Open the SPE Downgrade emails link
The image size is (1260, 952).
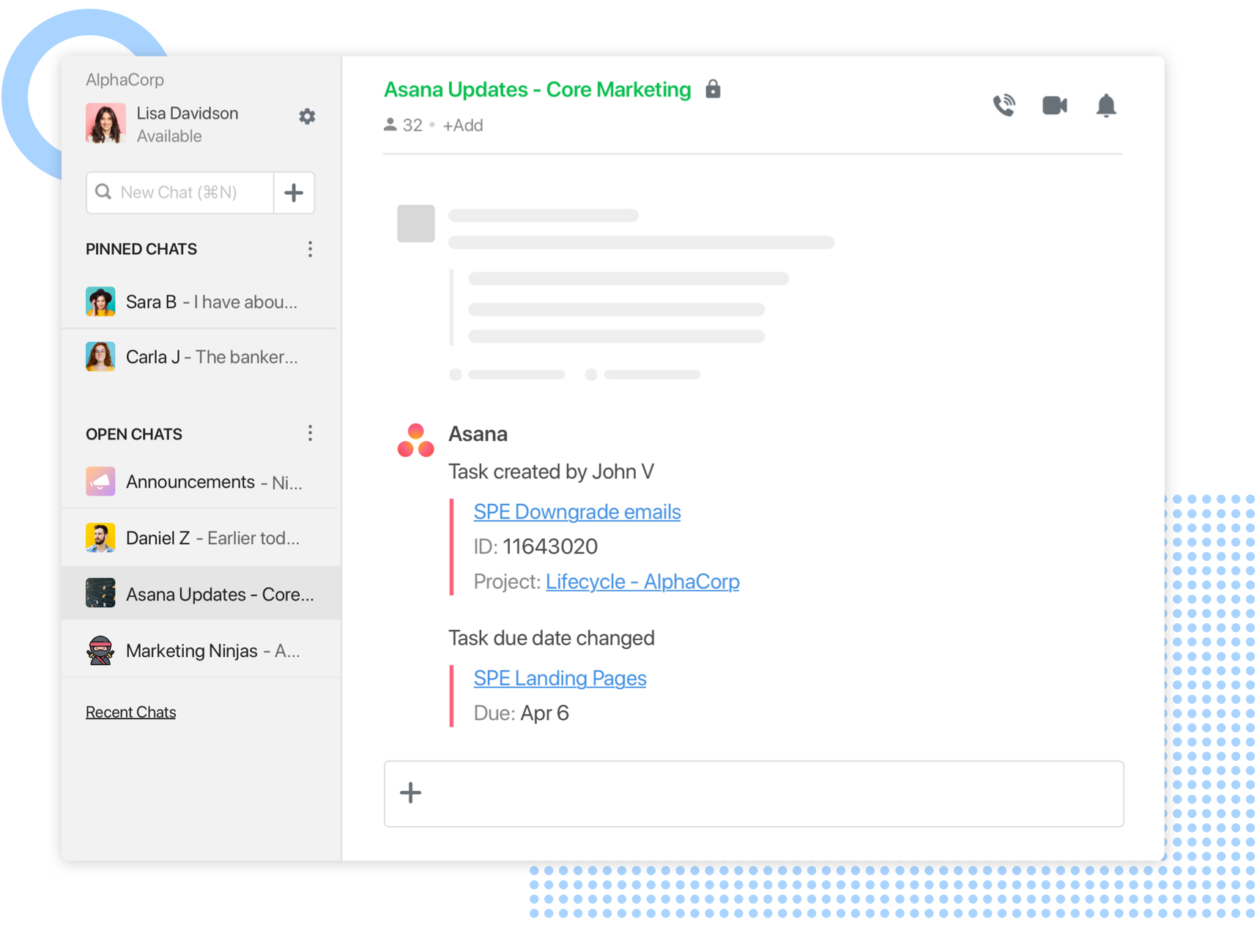click(x=577, y=512)
